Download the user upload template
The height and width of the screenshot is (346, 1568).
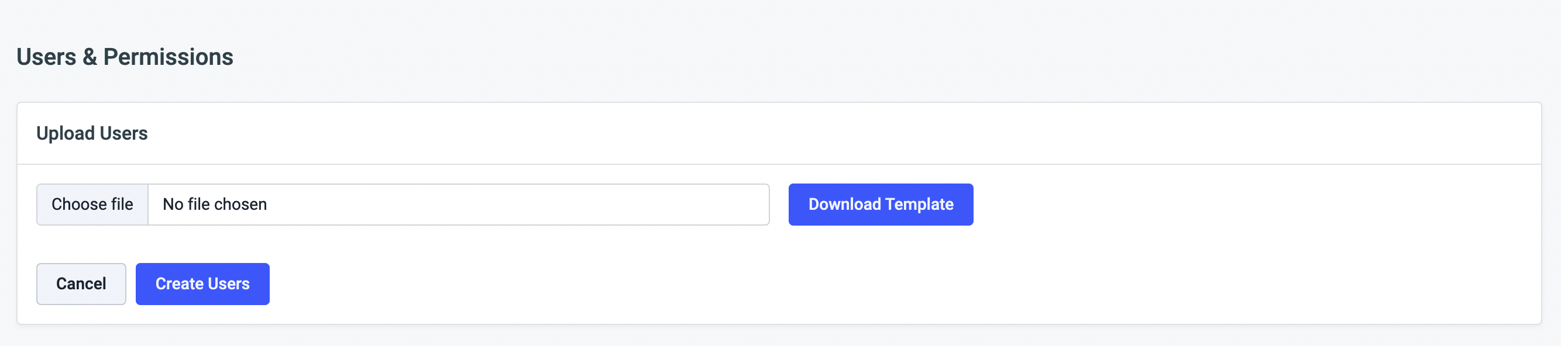click(x=880, y=205)
